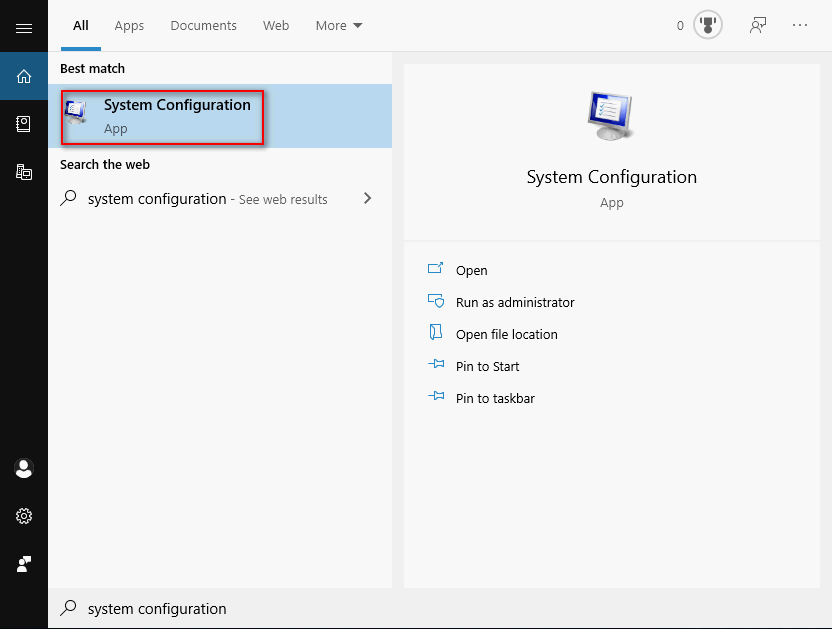Open the hamburger menu in the sidebar
Viewport: 832px width, 629px height.
(24, 27)
